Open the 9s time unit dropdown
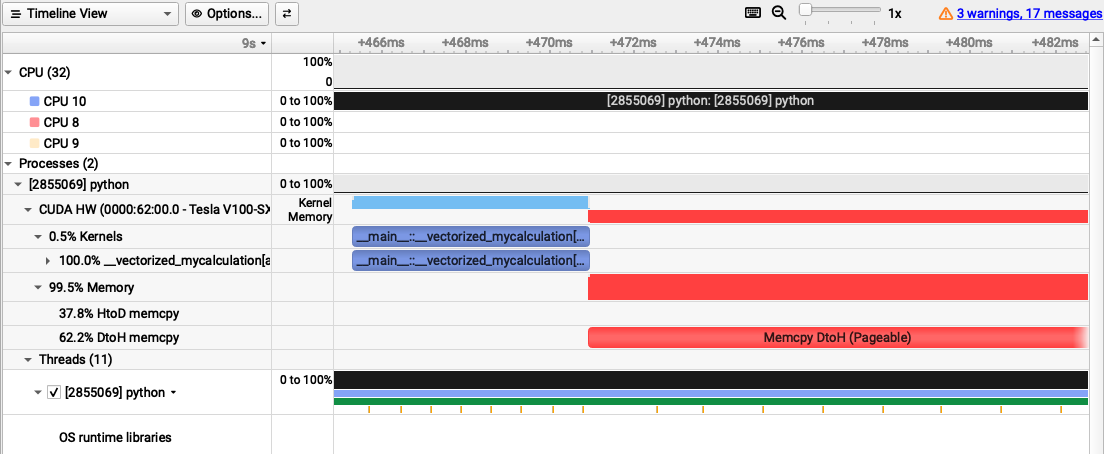1104x454 pixels. [255, 44]
